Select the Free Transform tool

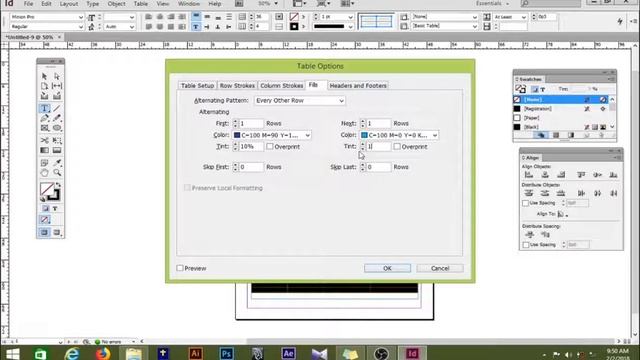tap(57, 140)
